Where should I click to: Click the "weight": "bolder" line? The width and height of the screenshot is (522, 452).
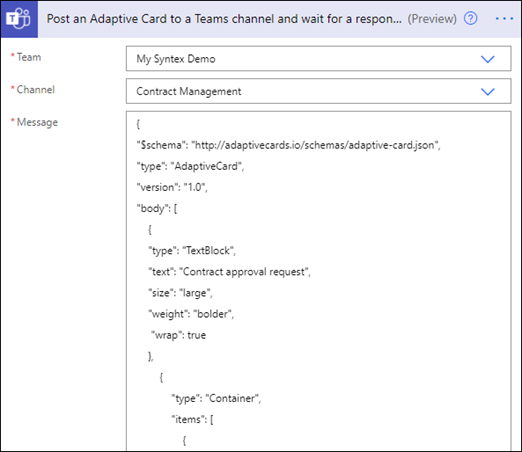pos(191,314)
